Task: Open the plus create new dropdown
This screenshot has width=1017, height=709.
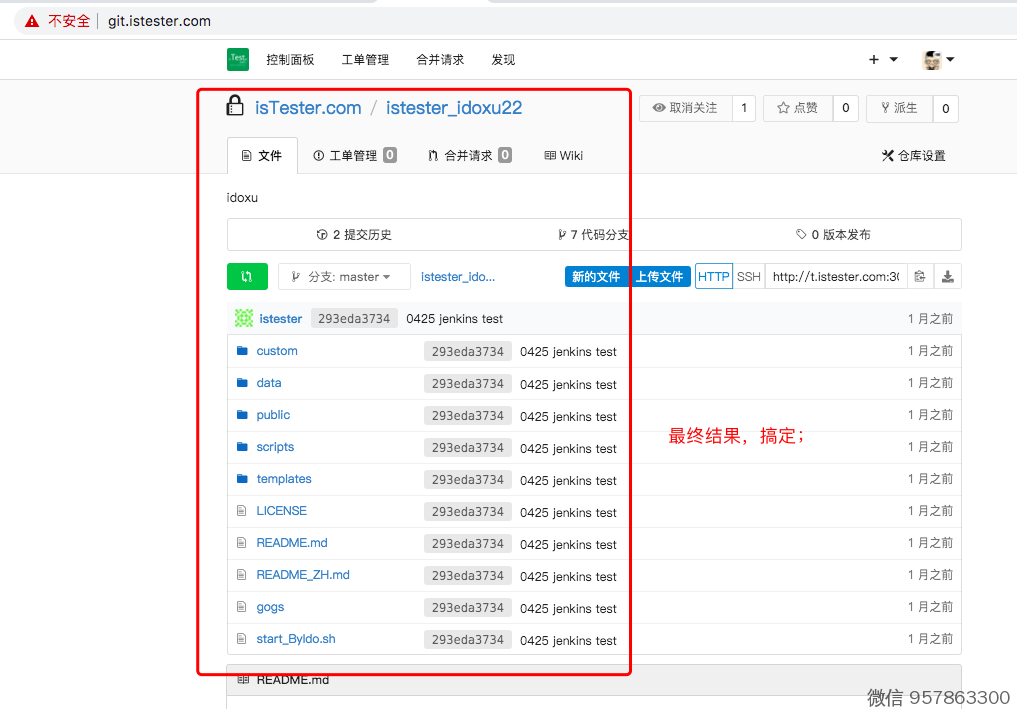Action: click(x=883, y=60)
